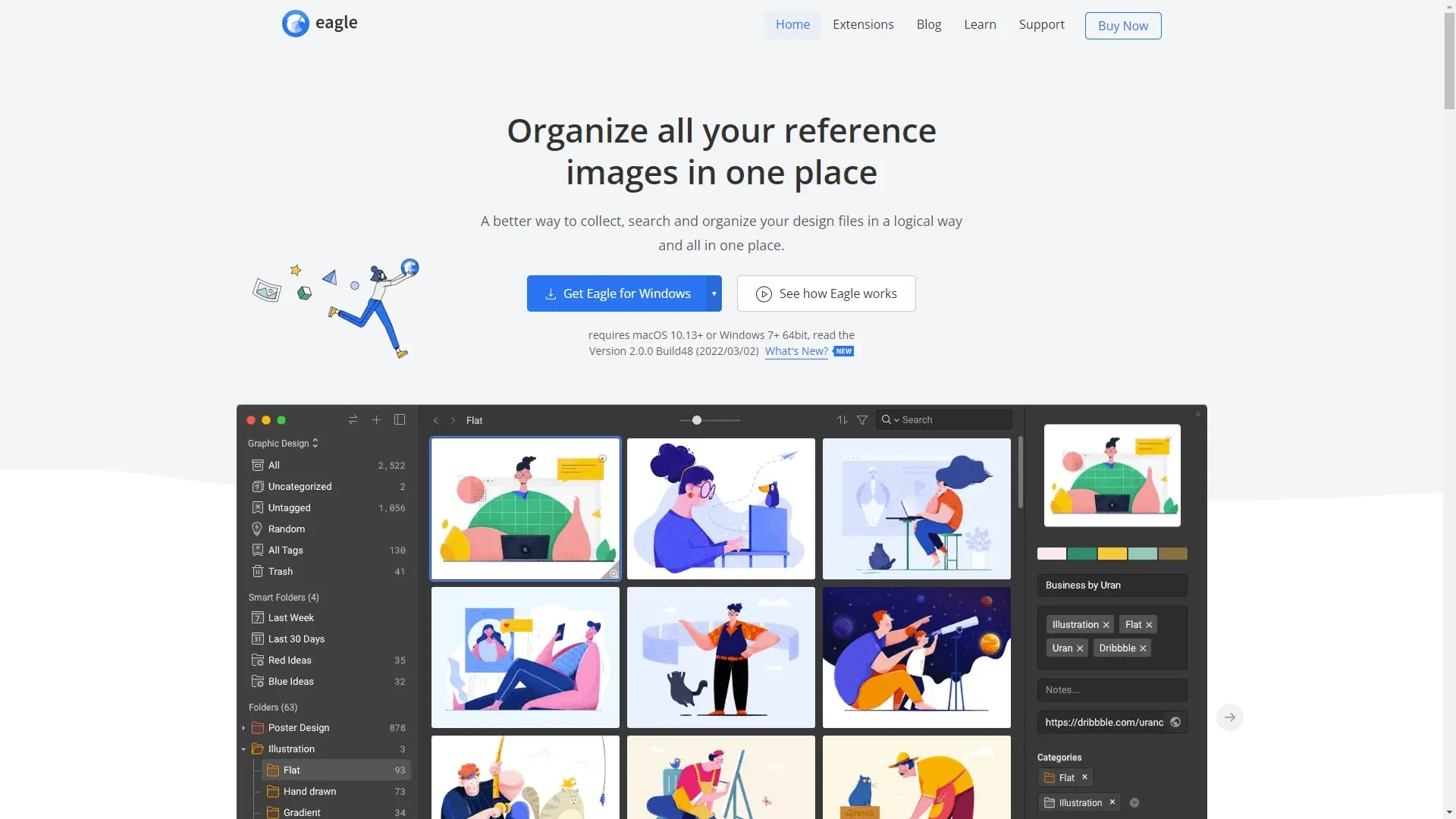The image size is (1456, 819).
Task: Click the Business by Uran name field
Action: (1112, 585)
